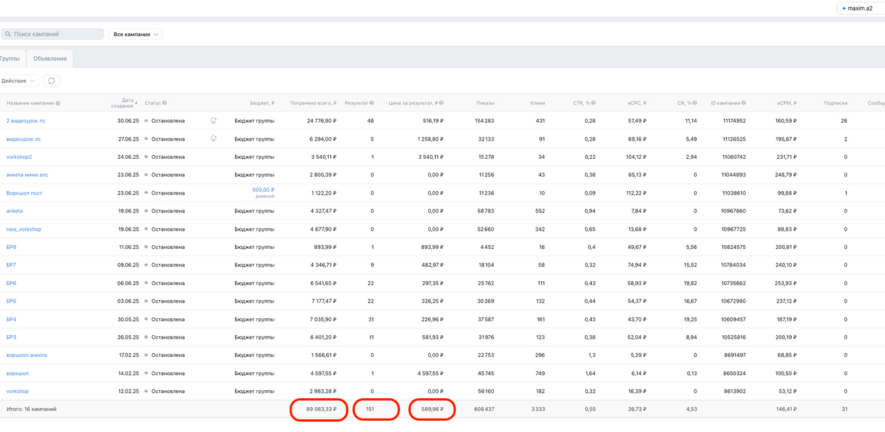Open the видеоурок лс campaign link

coord(24,139)
